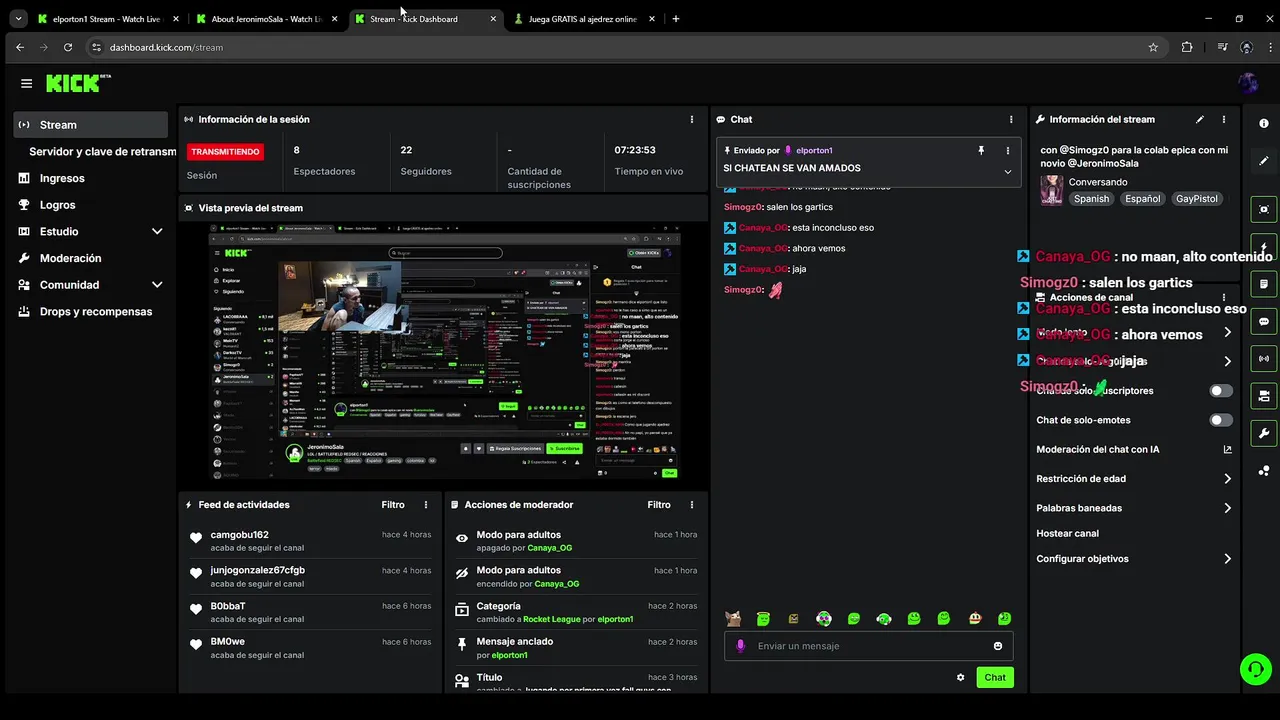This screenshot has width=1280, height=720.
Task: Click the focus frame icon in right rail
Action: (1264, 209)
